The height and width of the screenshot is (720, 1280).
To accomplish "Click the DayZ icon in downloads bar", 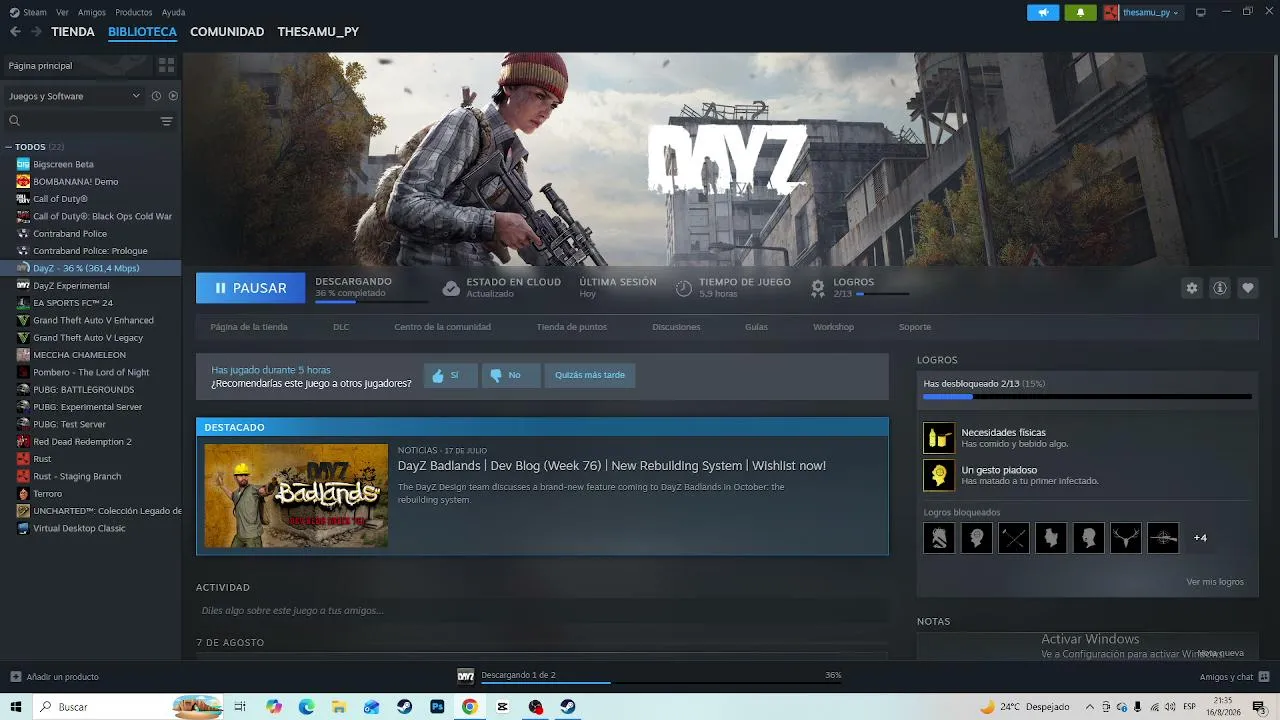I will [x=465, y=676].
